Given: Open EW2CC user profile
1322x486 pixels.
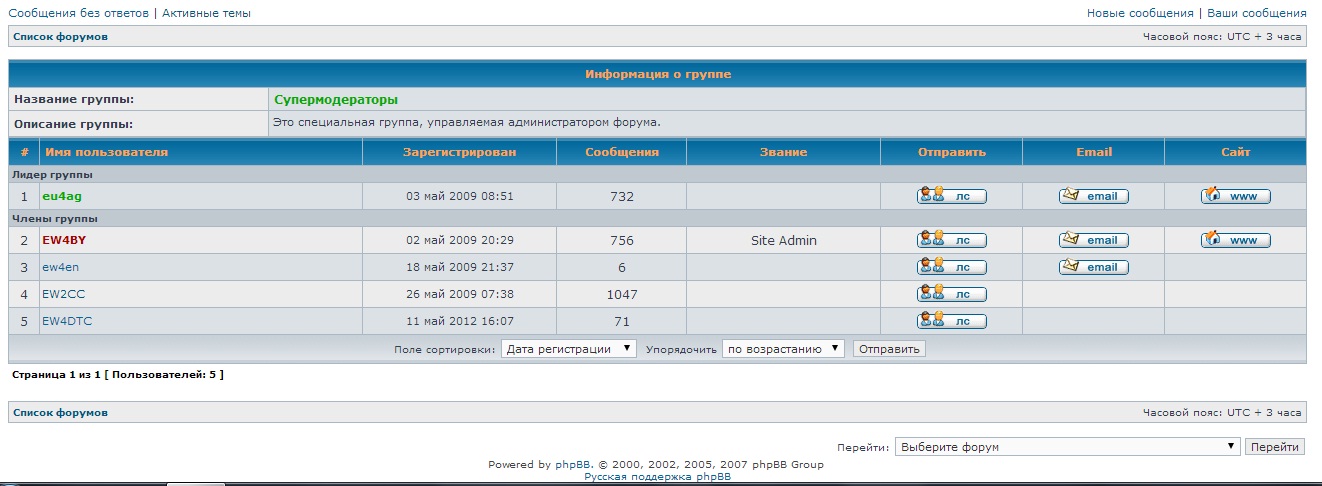Looking at the screenshot, I should coord(61,294).
